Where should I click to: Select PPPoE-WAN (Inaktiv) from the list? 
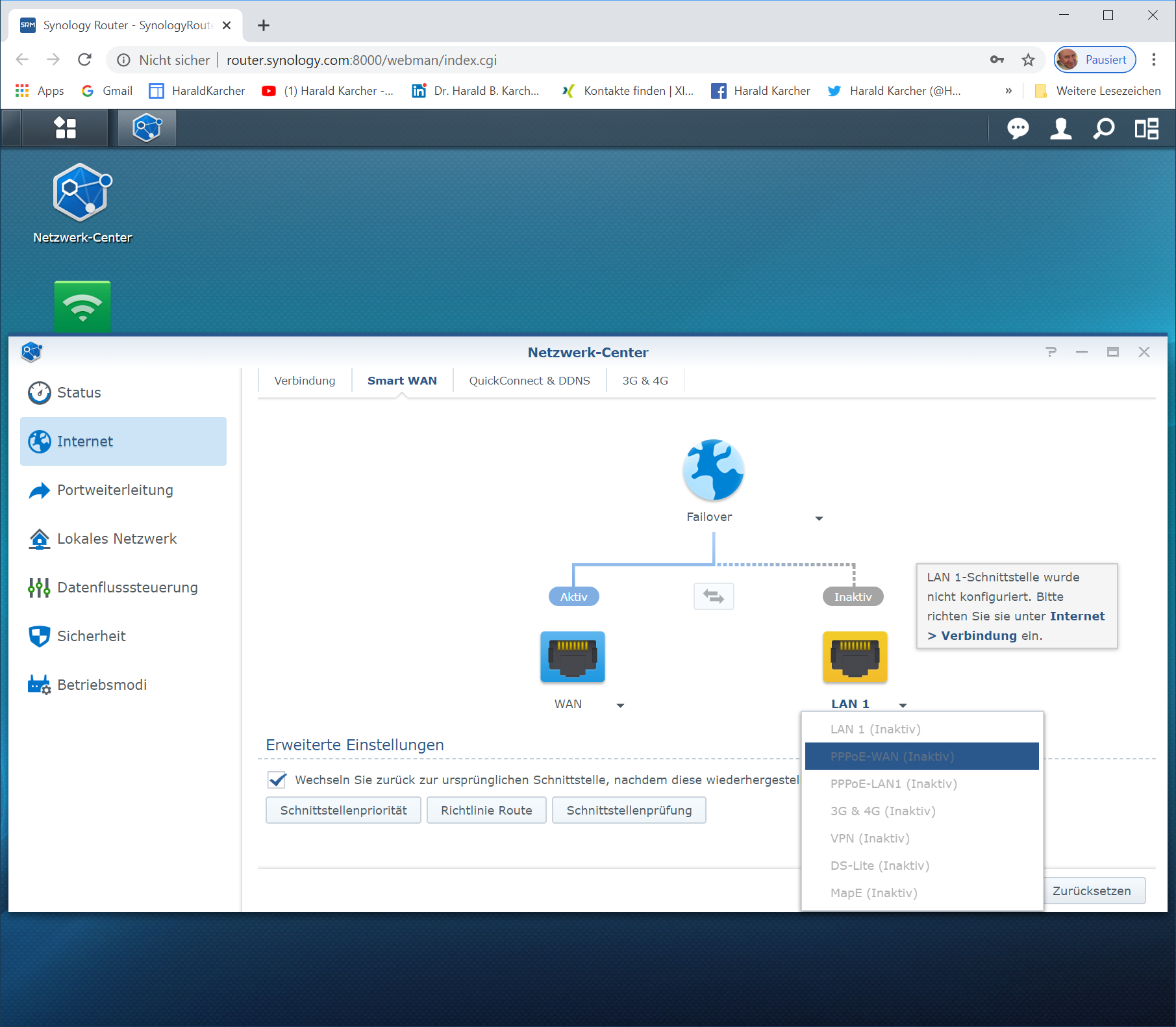pyautogui.click(x=921, y=756)
